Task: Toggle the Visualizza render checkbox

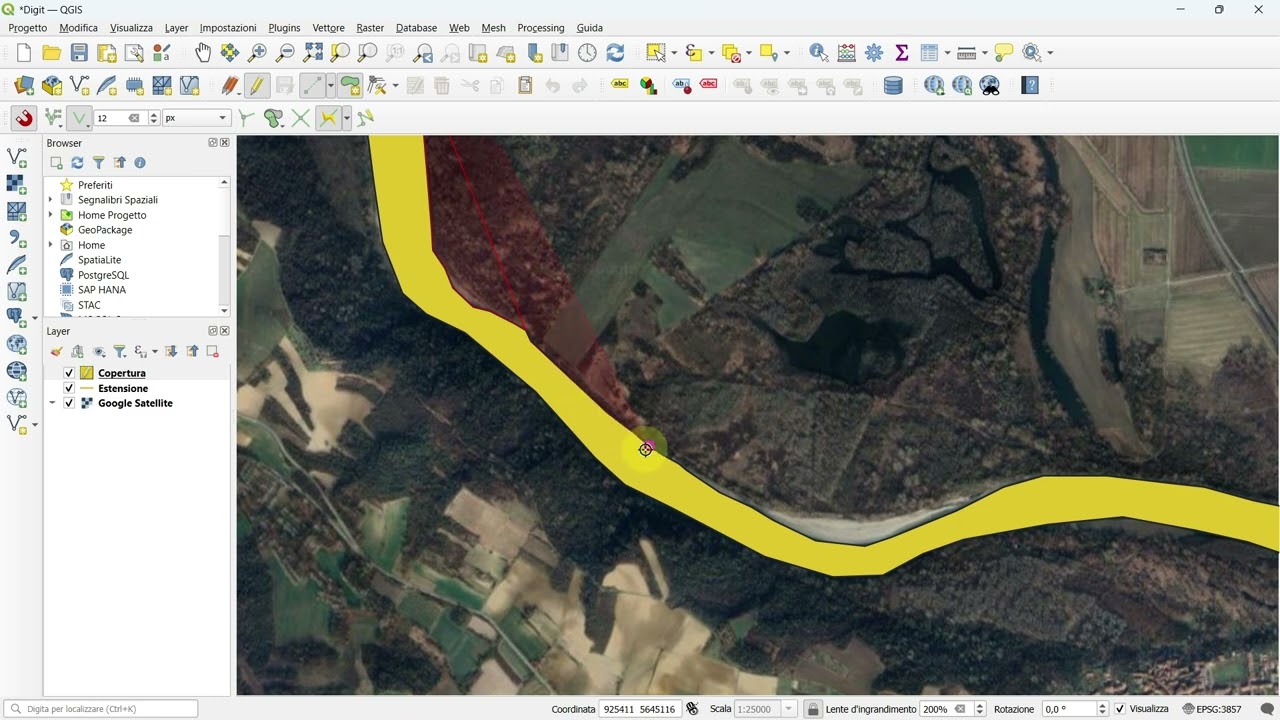Action: point(1120,709)
